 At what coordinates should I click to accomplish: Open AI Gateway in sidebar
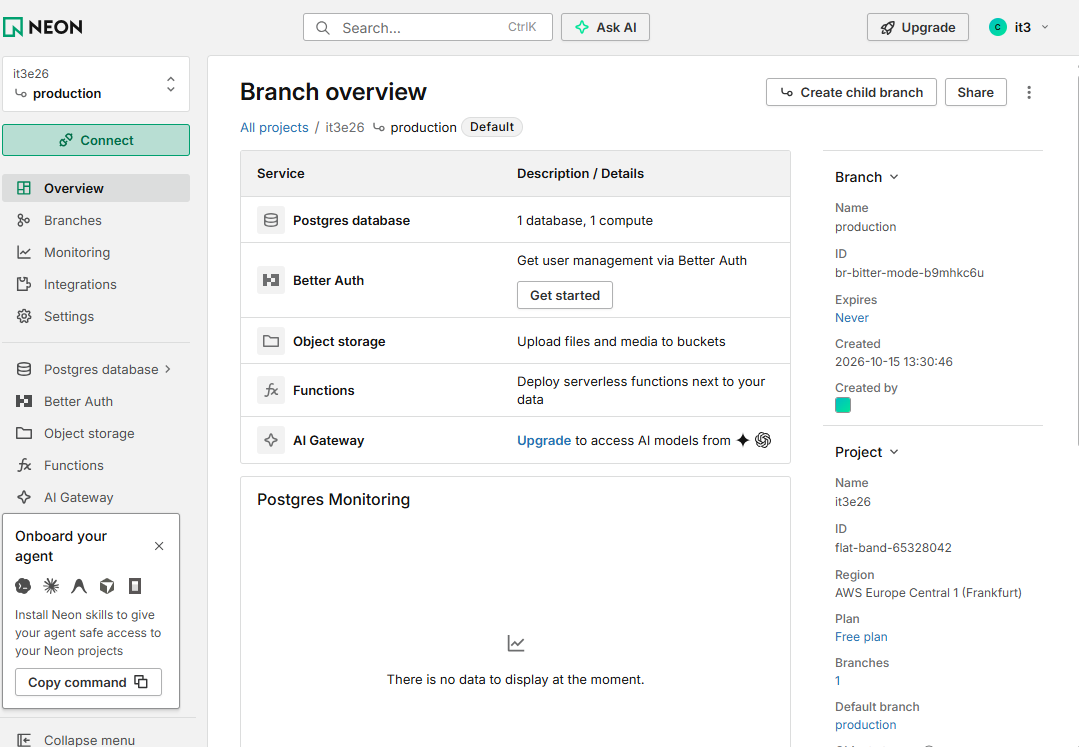[96, 497]
